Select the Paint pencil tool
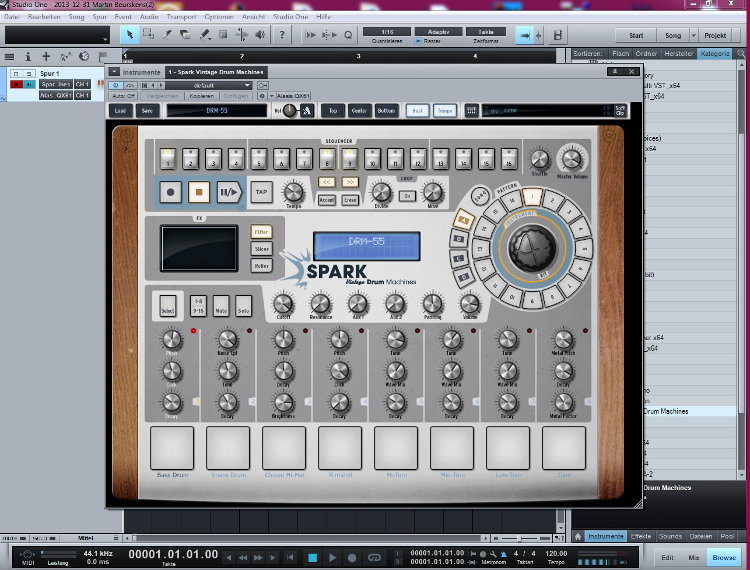The width and height of the screenshot is (750, 570). (x=204, y=34)
